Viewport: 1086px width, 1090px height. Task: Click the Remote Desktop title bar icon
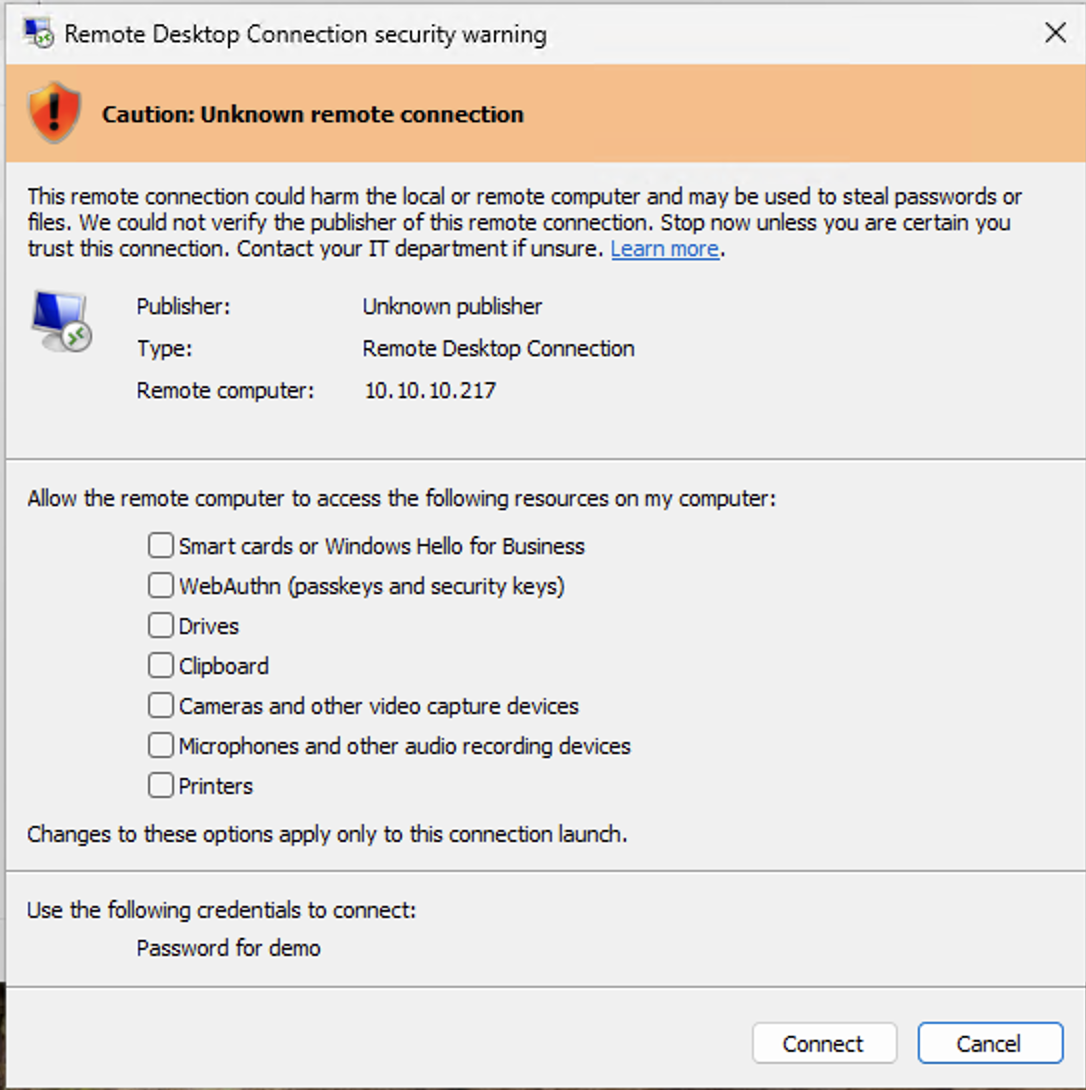tap(38, 33)
